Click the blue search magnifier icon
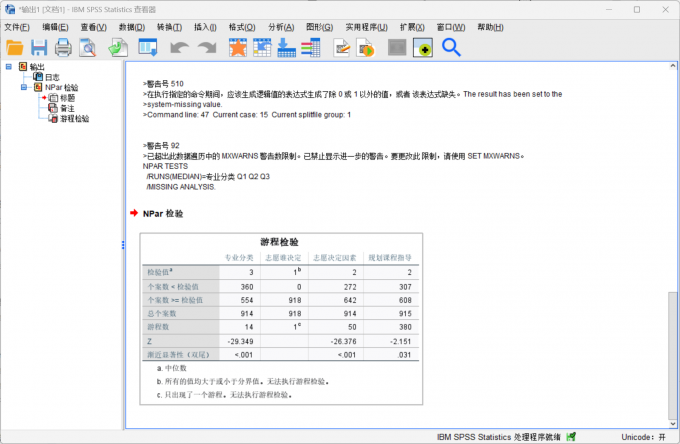Image resolution: width=680 pixels, height=444 pixels. [451, 48]
